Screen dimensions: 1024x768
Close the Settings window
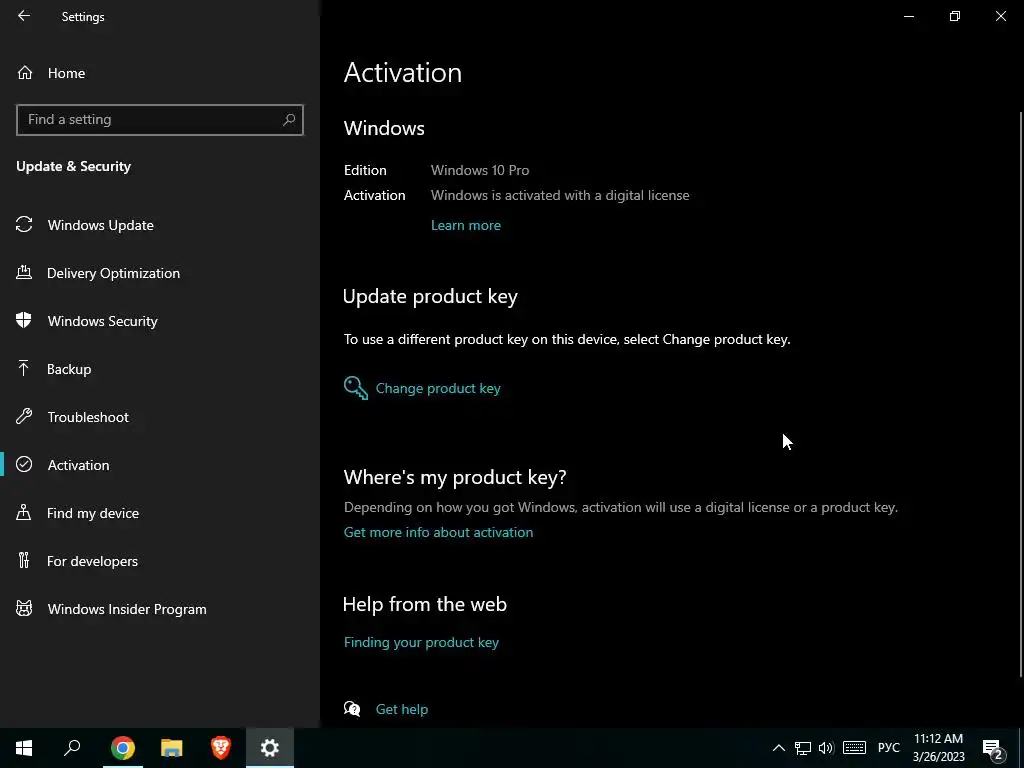[1000, 16]
